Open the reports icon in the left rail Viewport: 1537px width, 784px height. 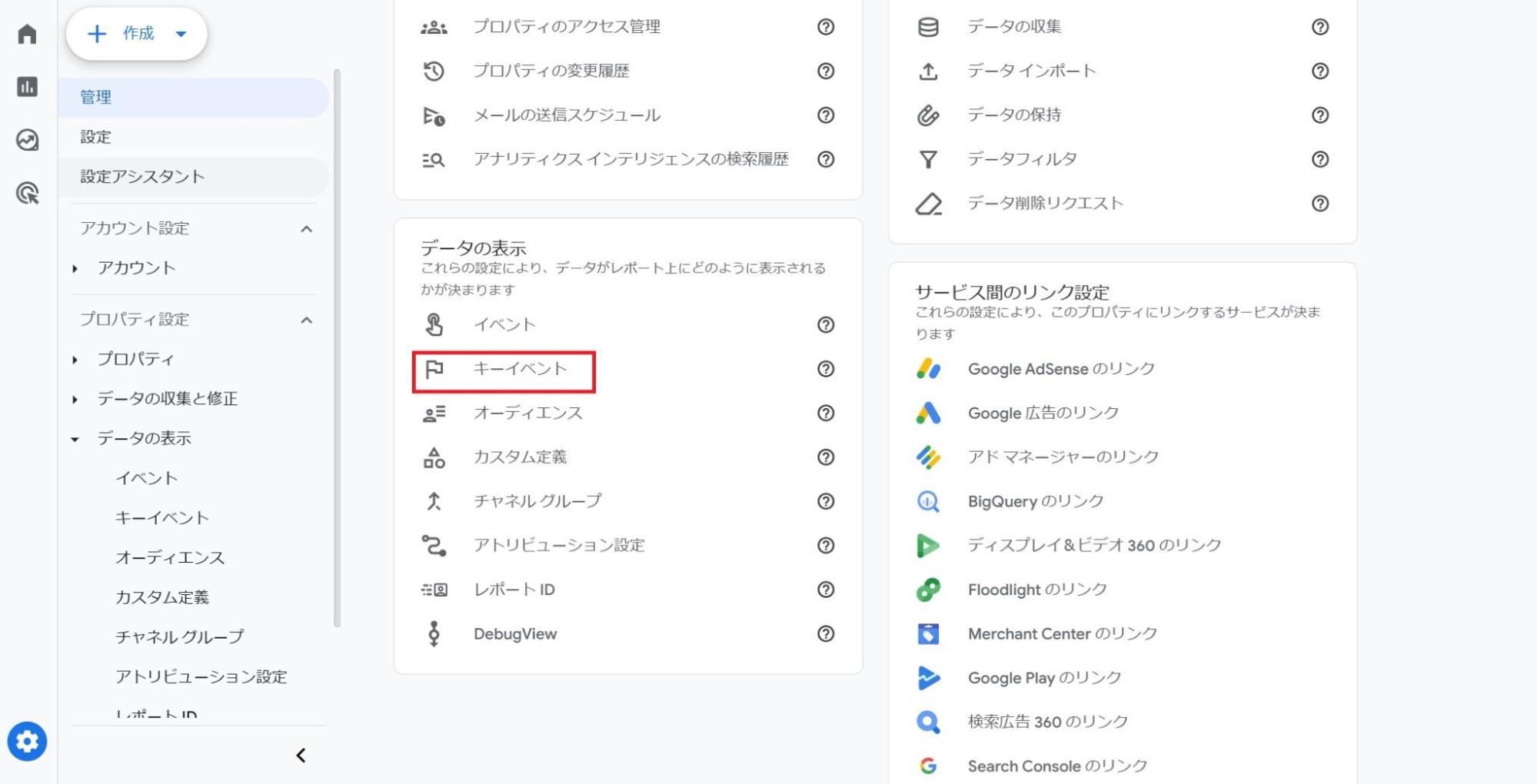coord(27,87)
